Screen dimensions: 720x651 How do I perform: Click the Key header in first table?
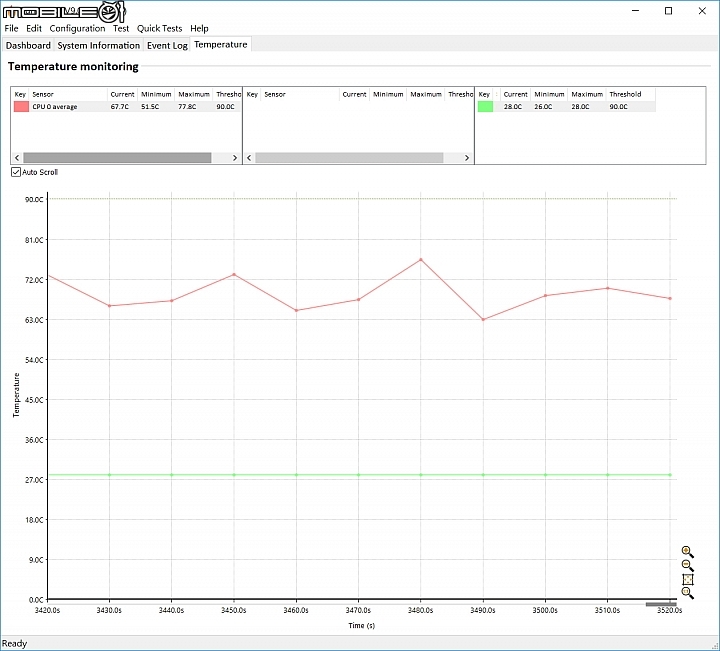(20, 94)
